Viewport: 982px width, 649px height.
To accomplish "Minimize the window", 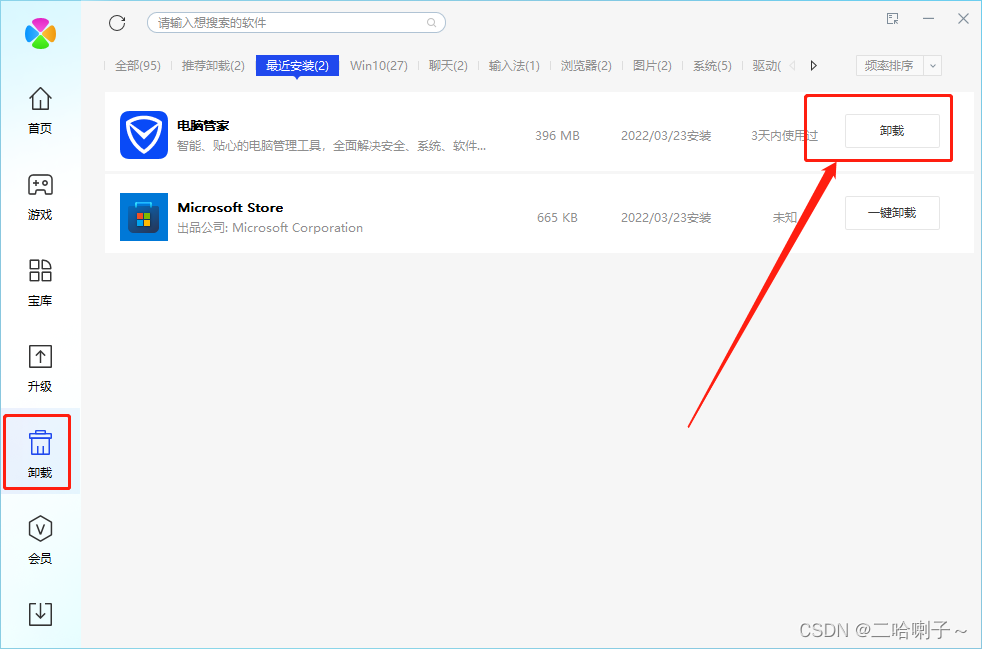I will tap(928, 19).
